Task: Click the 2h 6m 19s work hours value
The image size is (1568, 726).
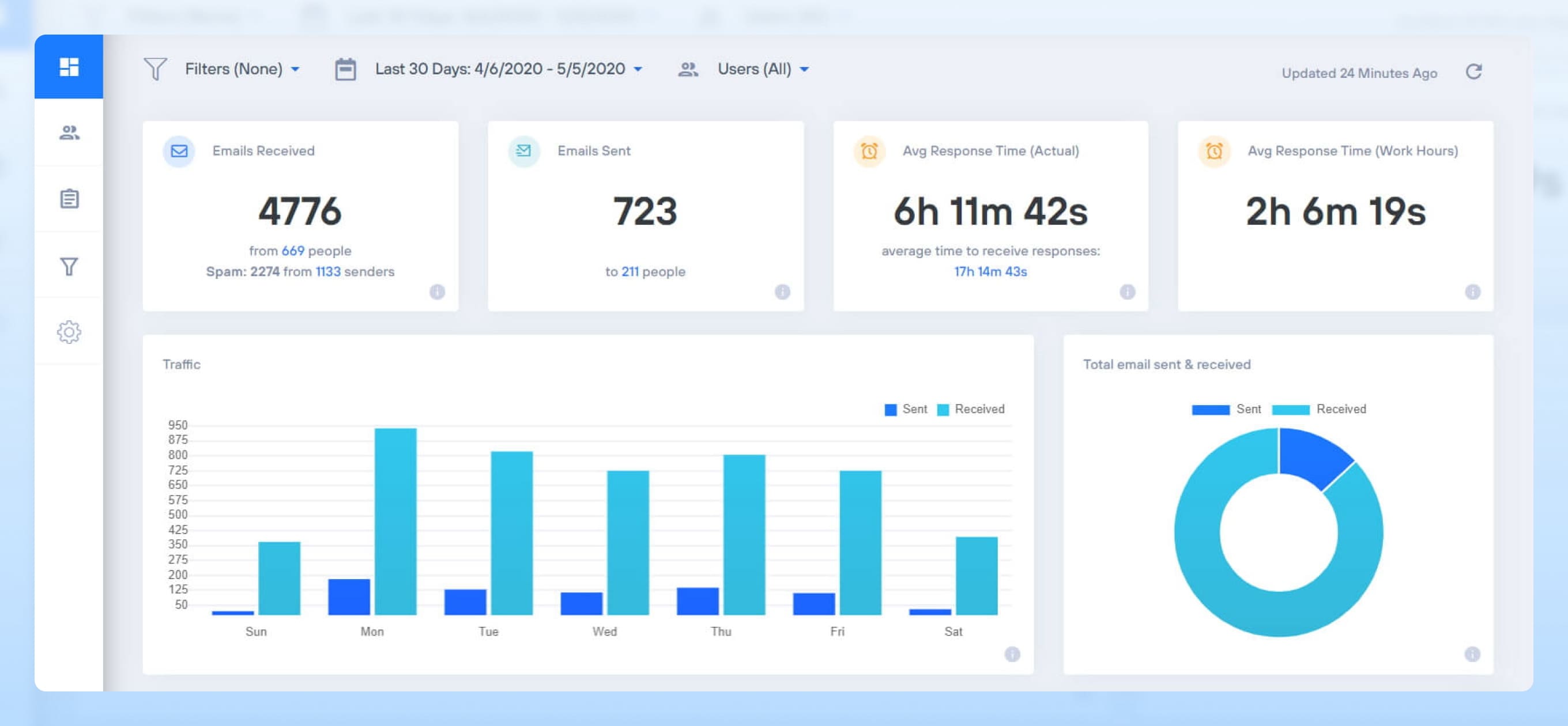Action: (x=1336, y=211)
